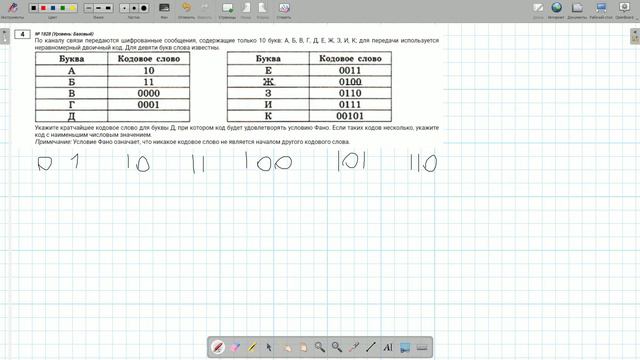Pick the blue pen color
The height and width of the screenshot is (360, 640).
point(53,8)
